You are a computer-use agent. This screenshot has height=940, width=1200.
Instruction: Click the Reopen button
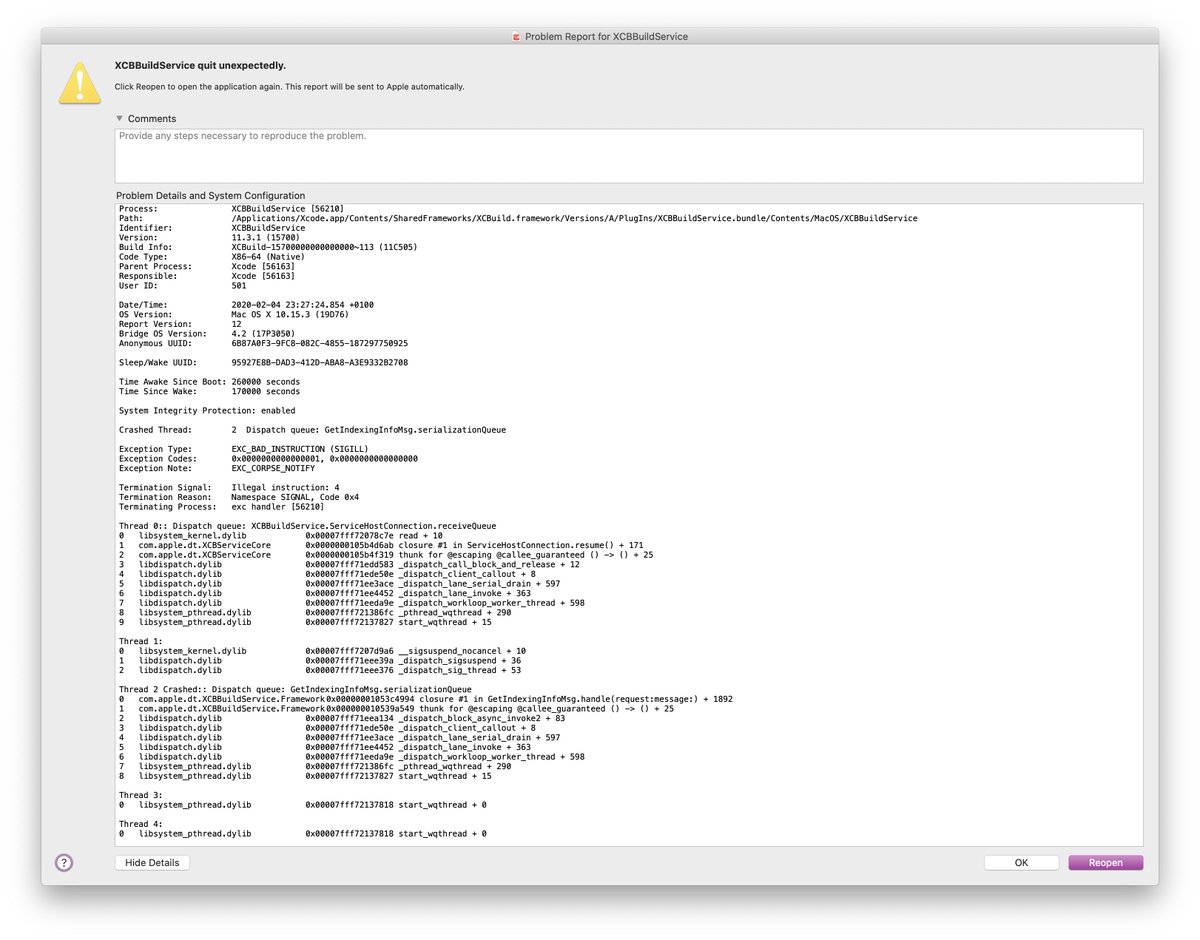pos(1105,862)
